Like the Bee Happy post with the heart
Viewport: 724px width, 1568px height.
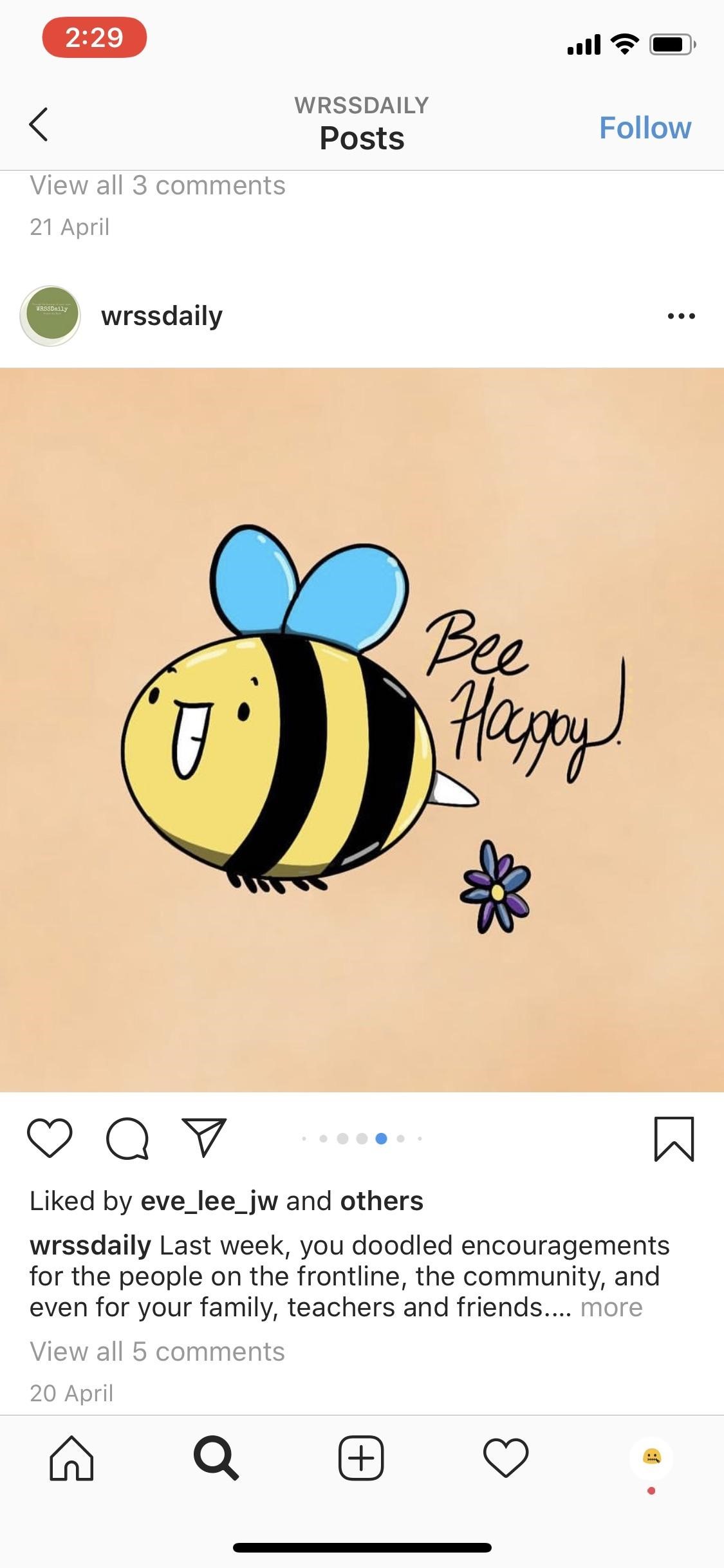[50, 1138]
